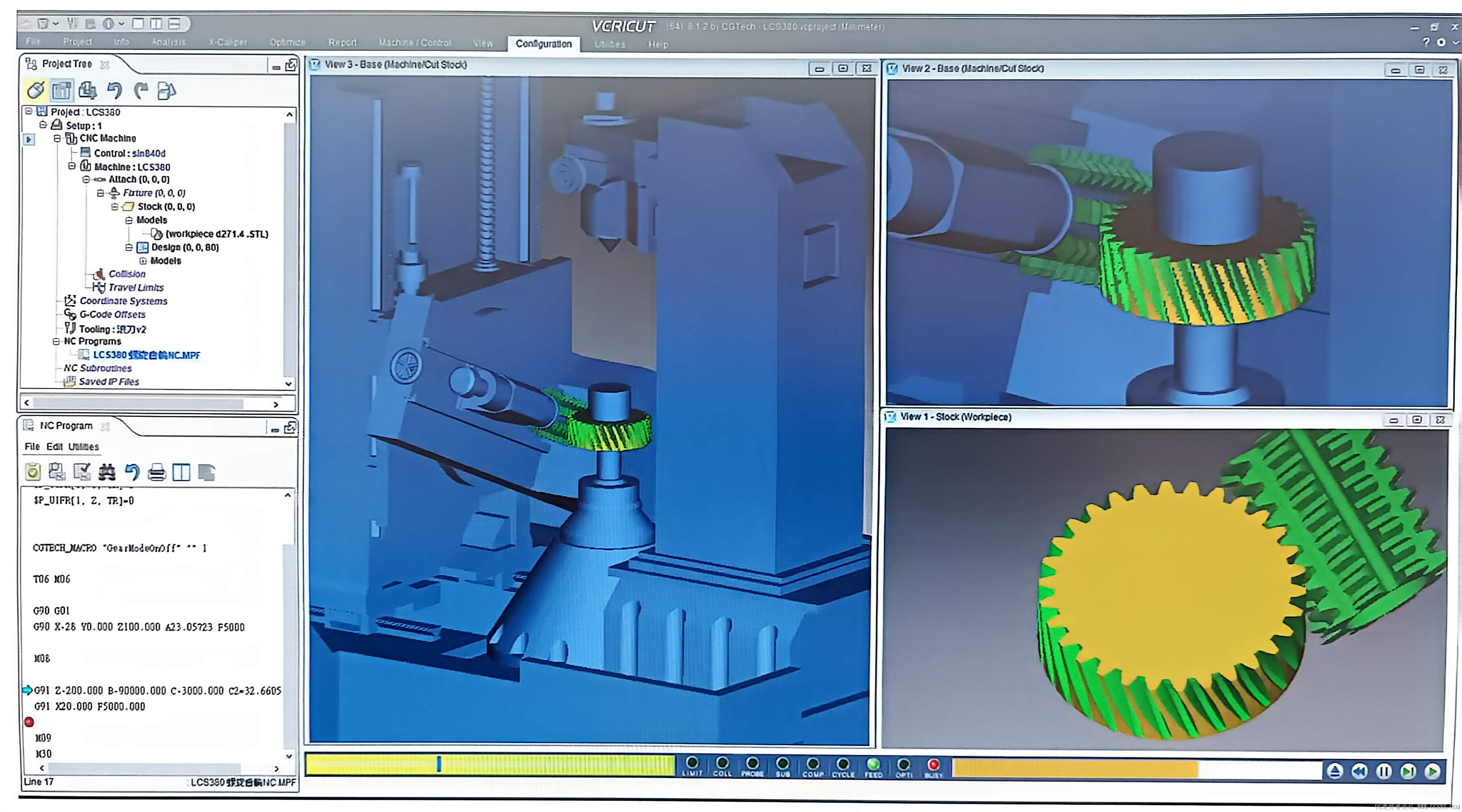Viewport: 1462px width, 812px height.
Task: Click the stacked-rows layout icon in title toolbar
Action: point(174,23)
